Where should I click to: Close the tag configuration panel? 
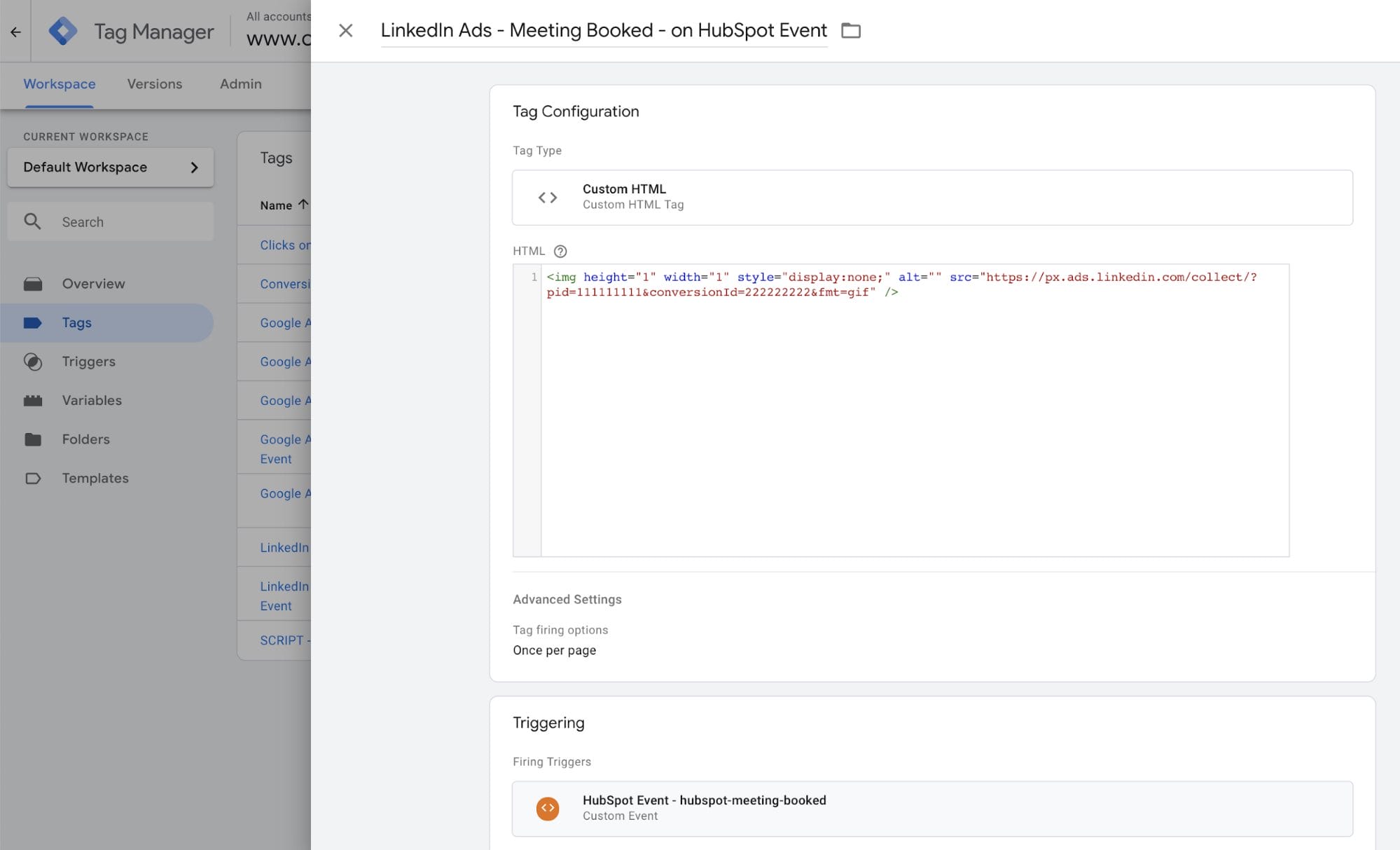[x=344, y=30]
